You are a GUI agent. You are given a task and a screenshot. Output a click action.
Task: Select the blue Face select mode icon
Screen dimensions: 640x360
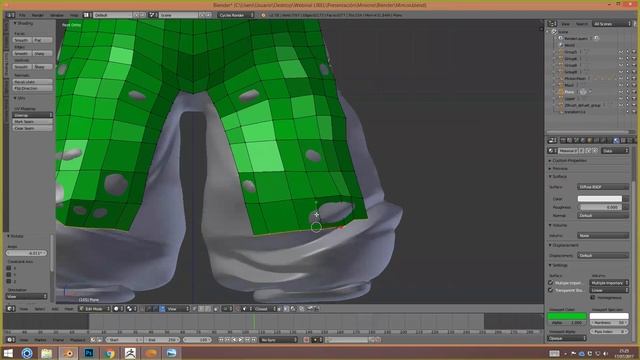(x=162, y=309)
